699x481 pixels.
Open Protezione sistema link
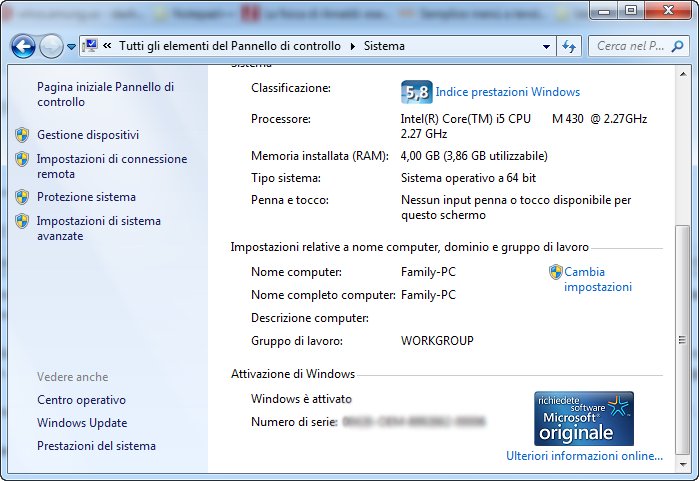(x=86, y=197)
